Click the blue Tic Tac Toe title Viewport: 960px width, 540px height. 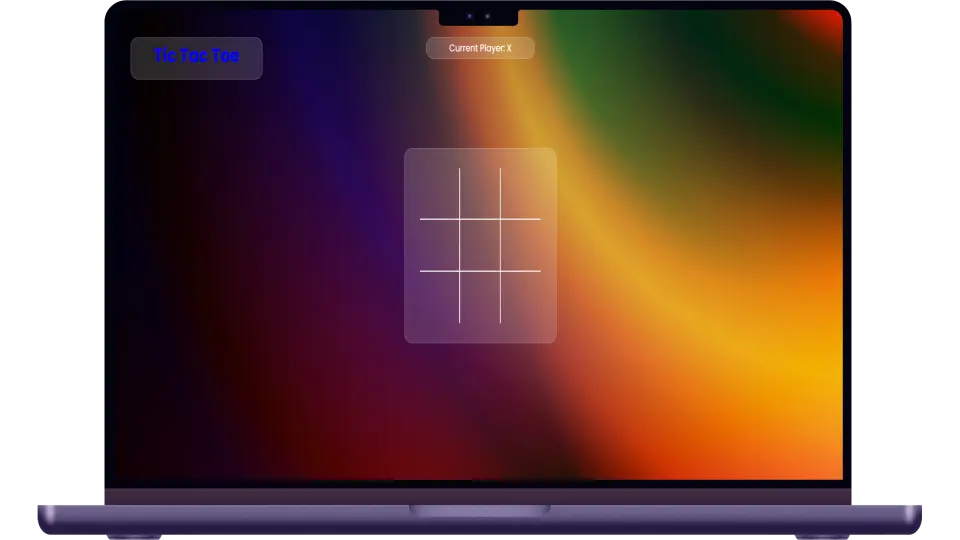point(196,57)
